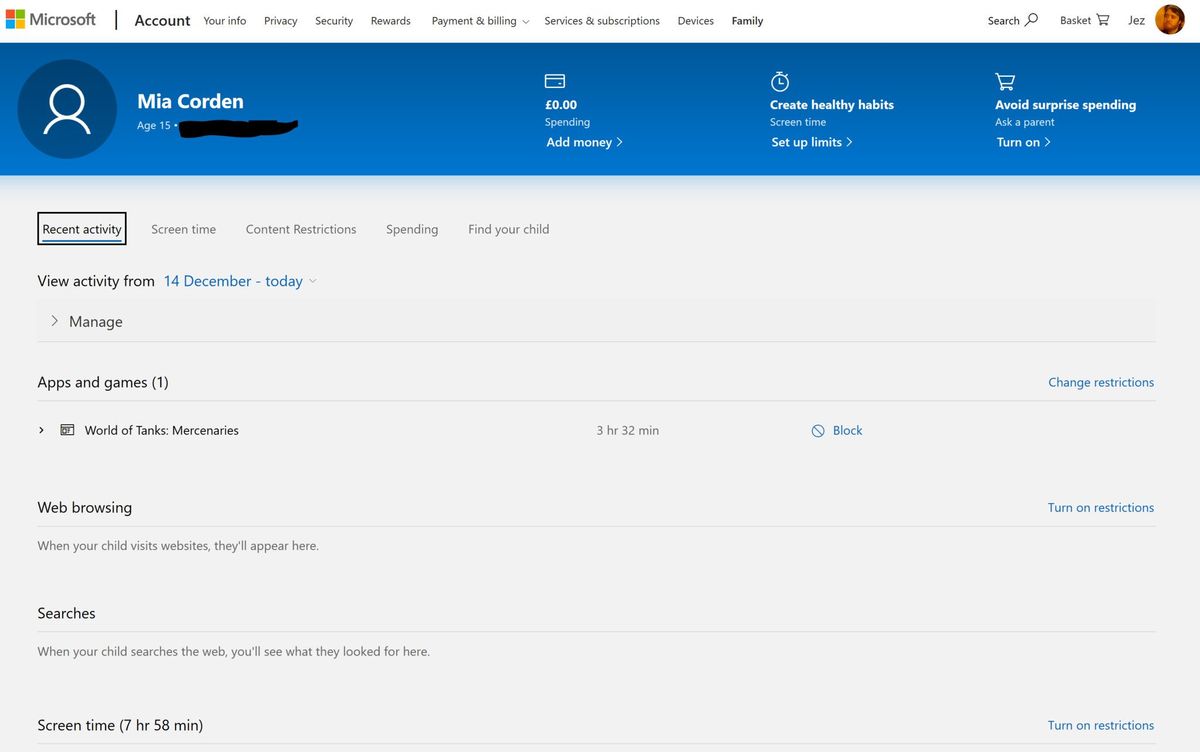Open the Basket
This screenshot has width=1200, height=752.
coord(1083,19)
